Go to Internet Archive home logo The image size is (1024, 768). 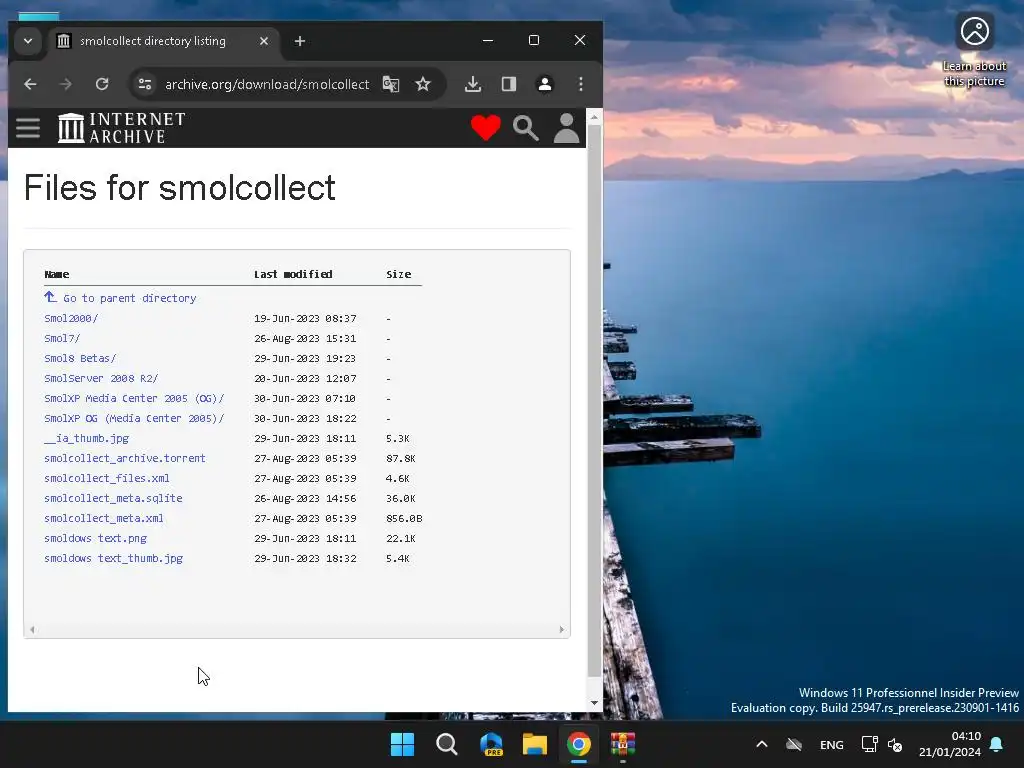coord(121,128)
